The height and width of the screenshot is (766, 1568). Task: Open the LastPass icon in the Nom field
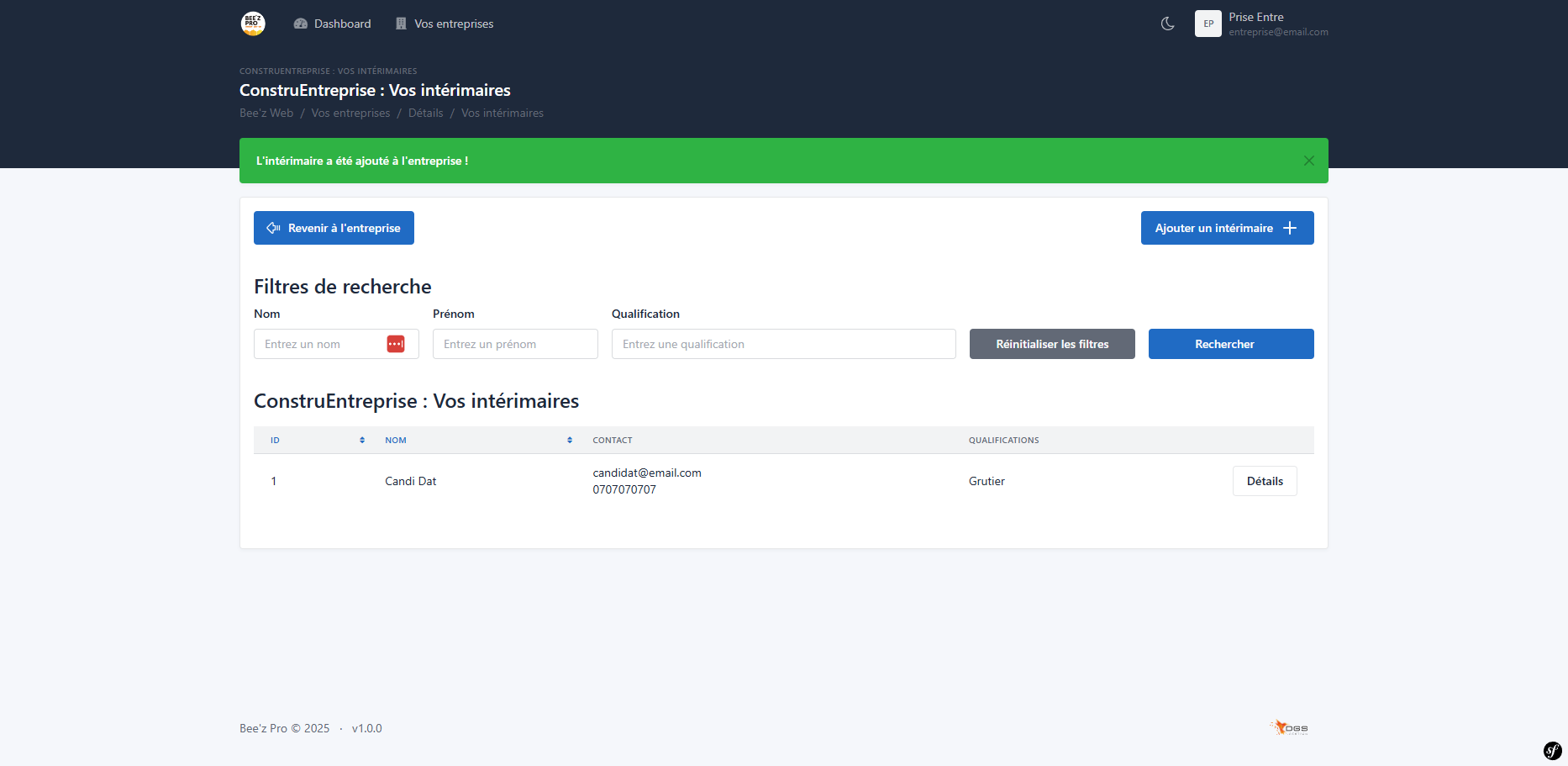coord(396,343)
